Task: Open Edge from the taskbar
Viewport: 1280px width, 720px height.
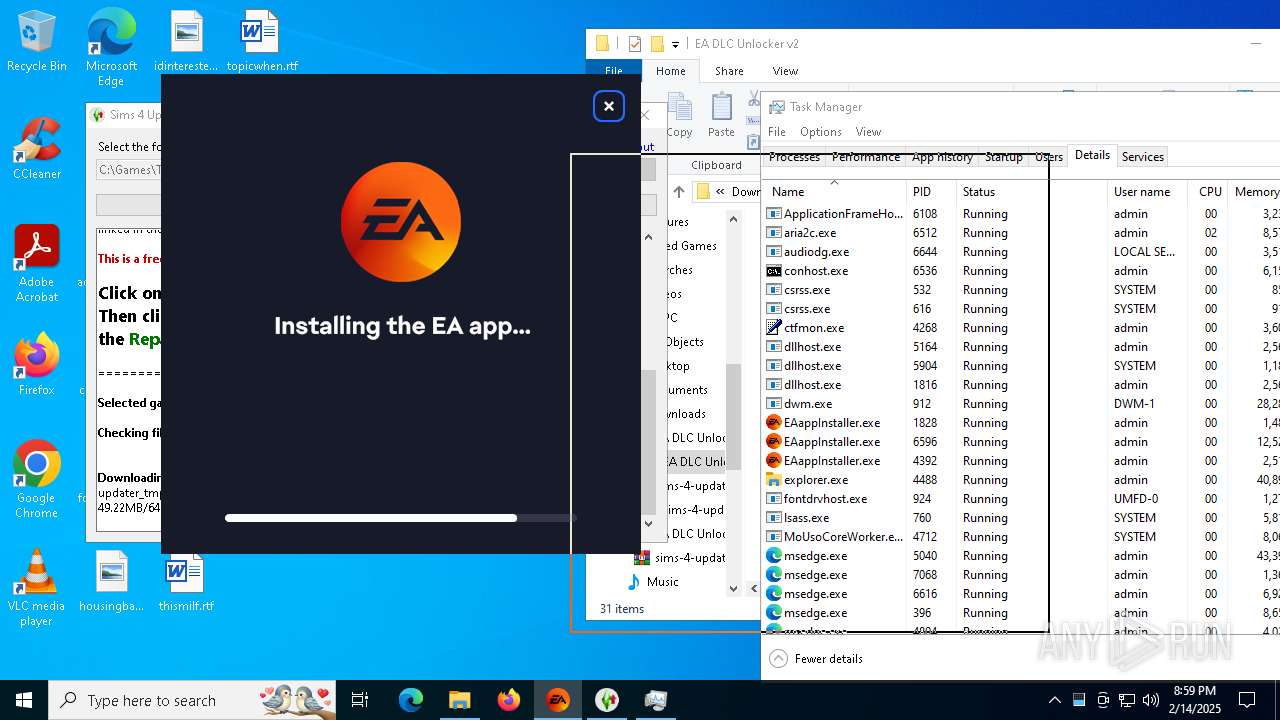Action: [411, 700]
